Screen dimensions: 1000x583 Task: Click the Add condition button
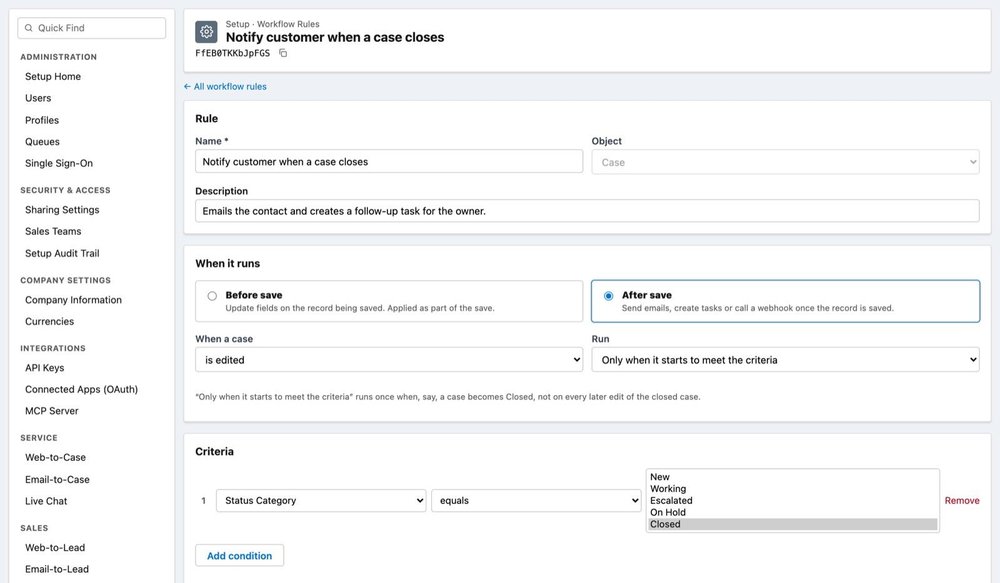[239, 556]
